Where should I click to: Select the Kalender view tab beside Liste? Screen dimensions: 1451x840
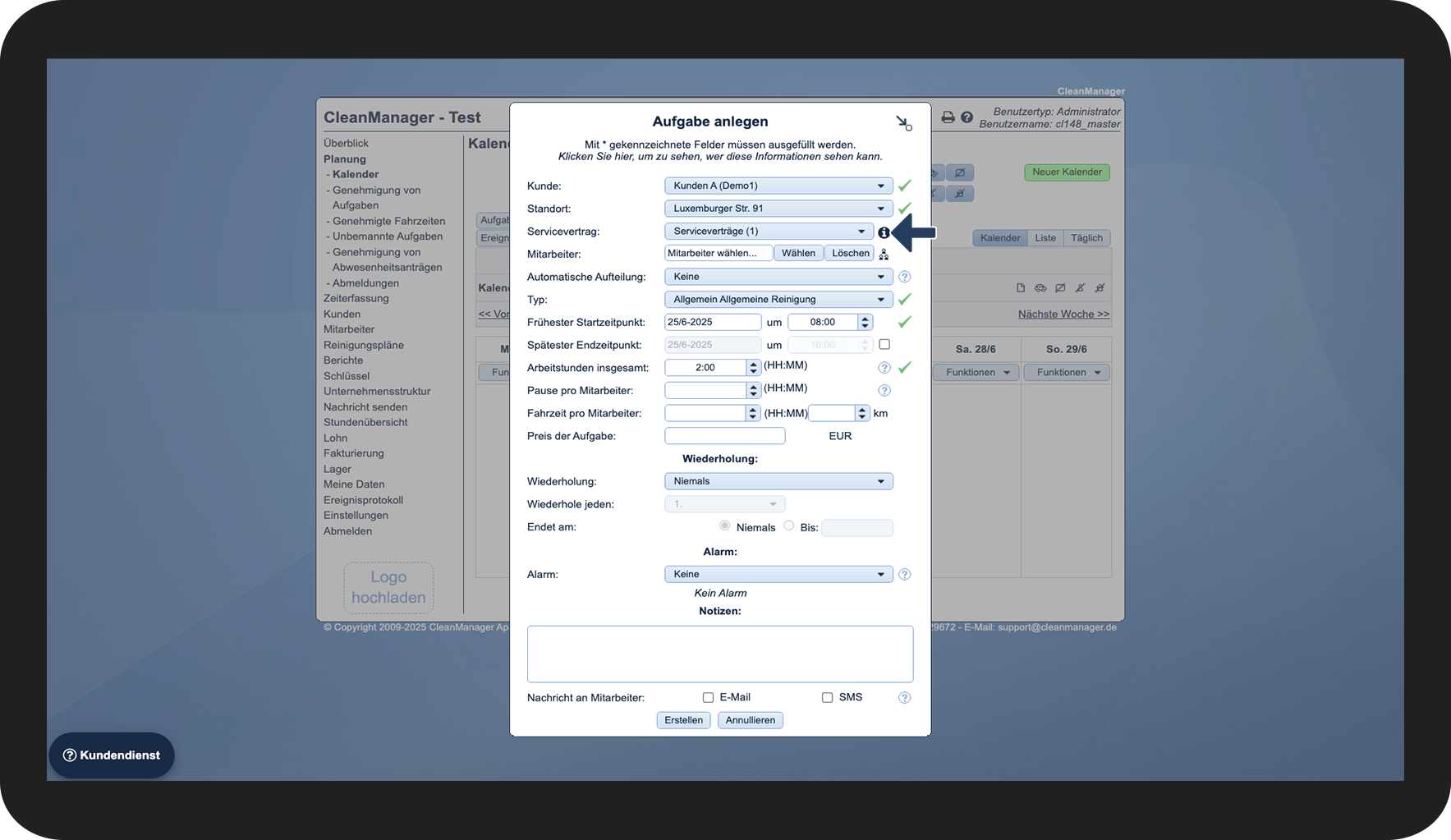click(1000, 238)
